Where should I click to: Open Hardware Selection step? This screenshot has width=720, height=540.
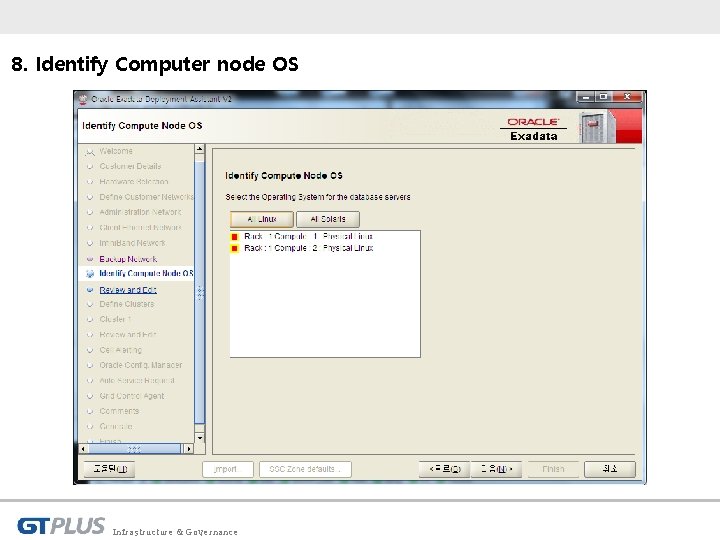[x=134, y=181]
